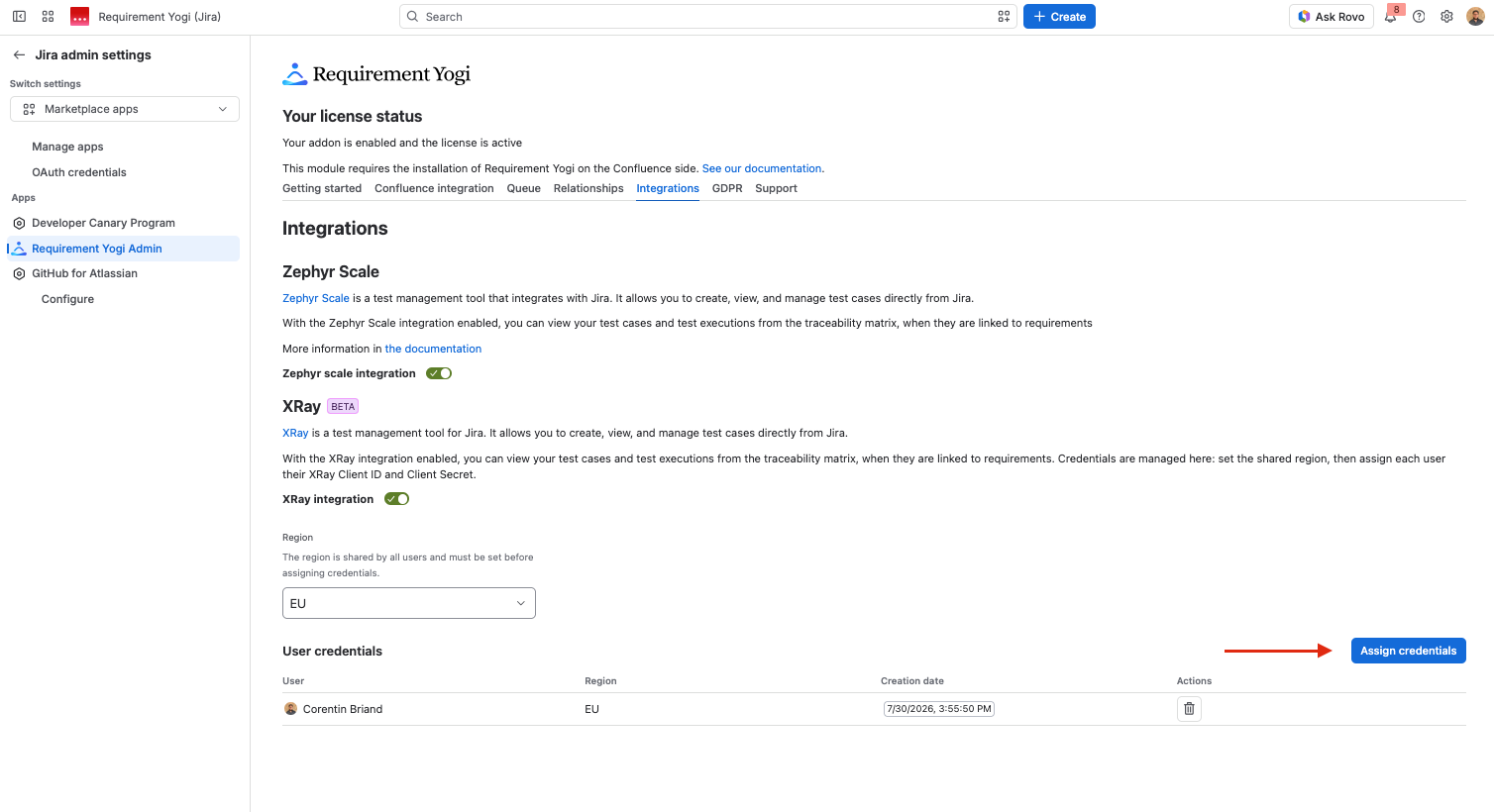Open the Marketplace apps settings dropdown
Screen dimensions: 1494x812
tap(125, 109)
